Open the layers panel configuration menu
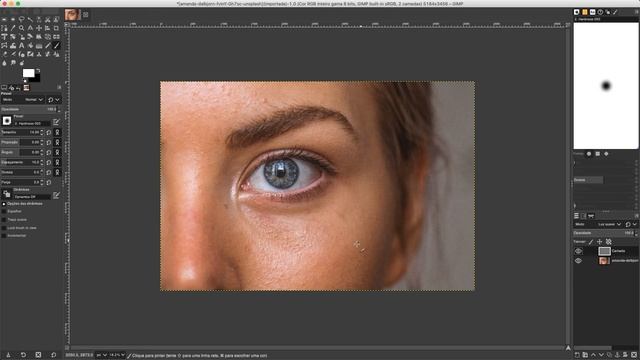The height and width of the screenshot is (360, 640). [x=637, y=216]
